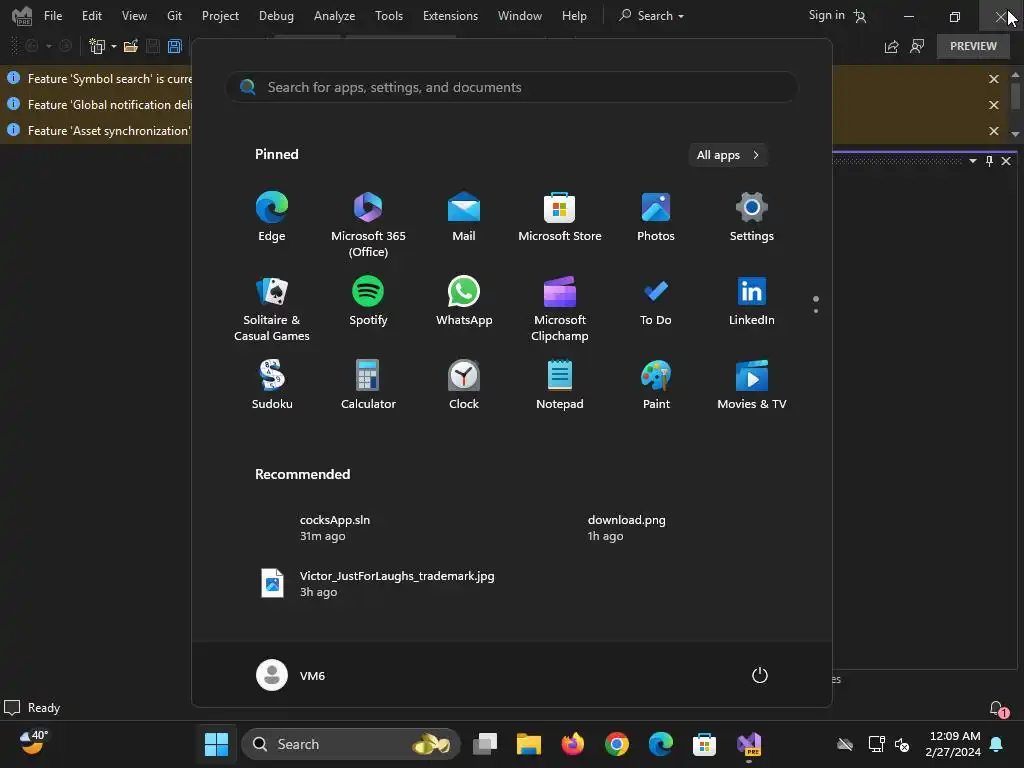Open the Git menu
The width and height of the screenshot is (1024, 768).
[174, 16]
